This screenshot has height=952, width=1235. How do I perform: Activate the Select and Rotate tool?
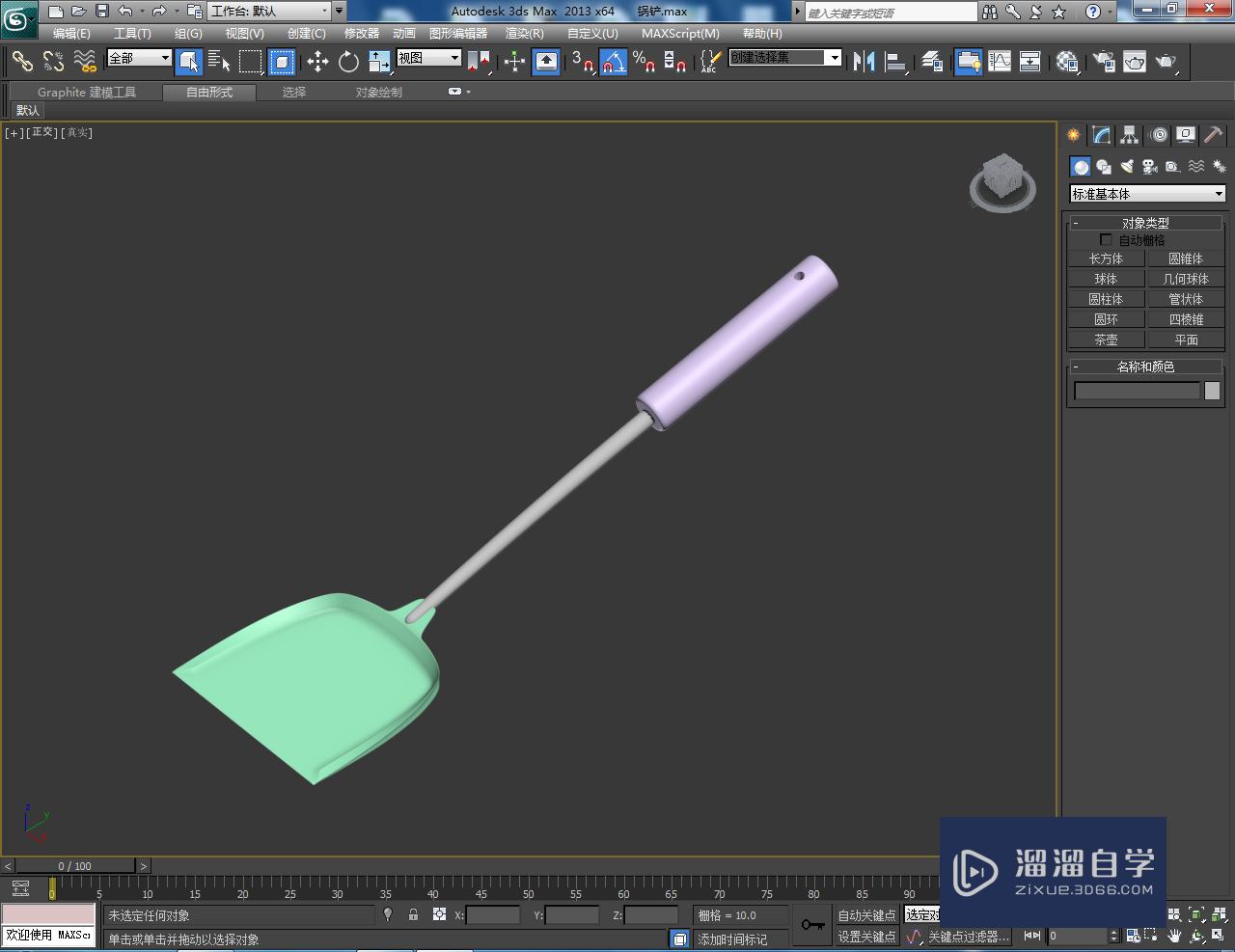(x=348, y=62)
